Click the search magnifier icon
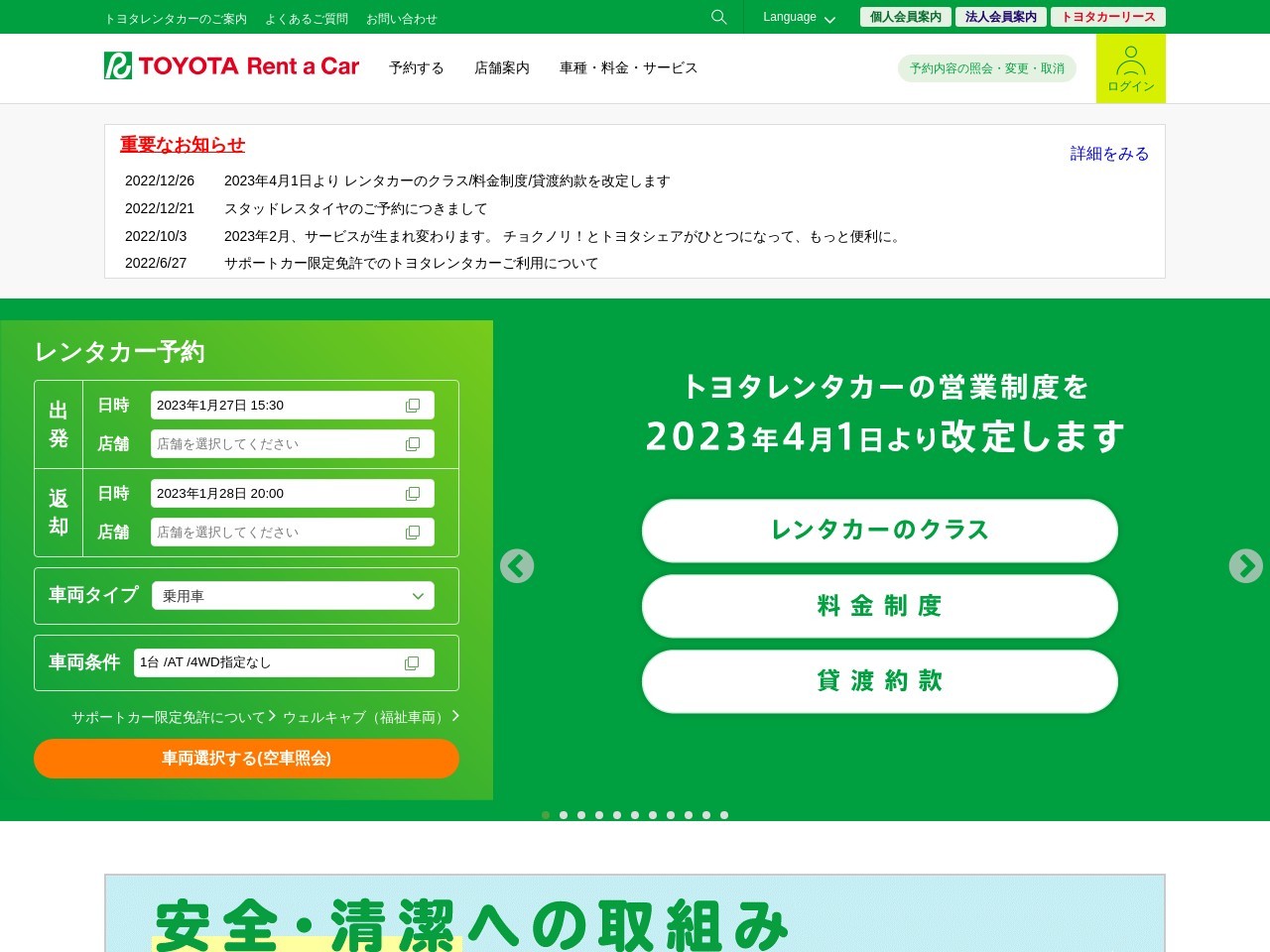This screenshot has height=952, width=1270. pyautogui.click(x=719, y=17)
